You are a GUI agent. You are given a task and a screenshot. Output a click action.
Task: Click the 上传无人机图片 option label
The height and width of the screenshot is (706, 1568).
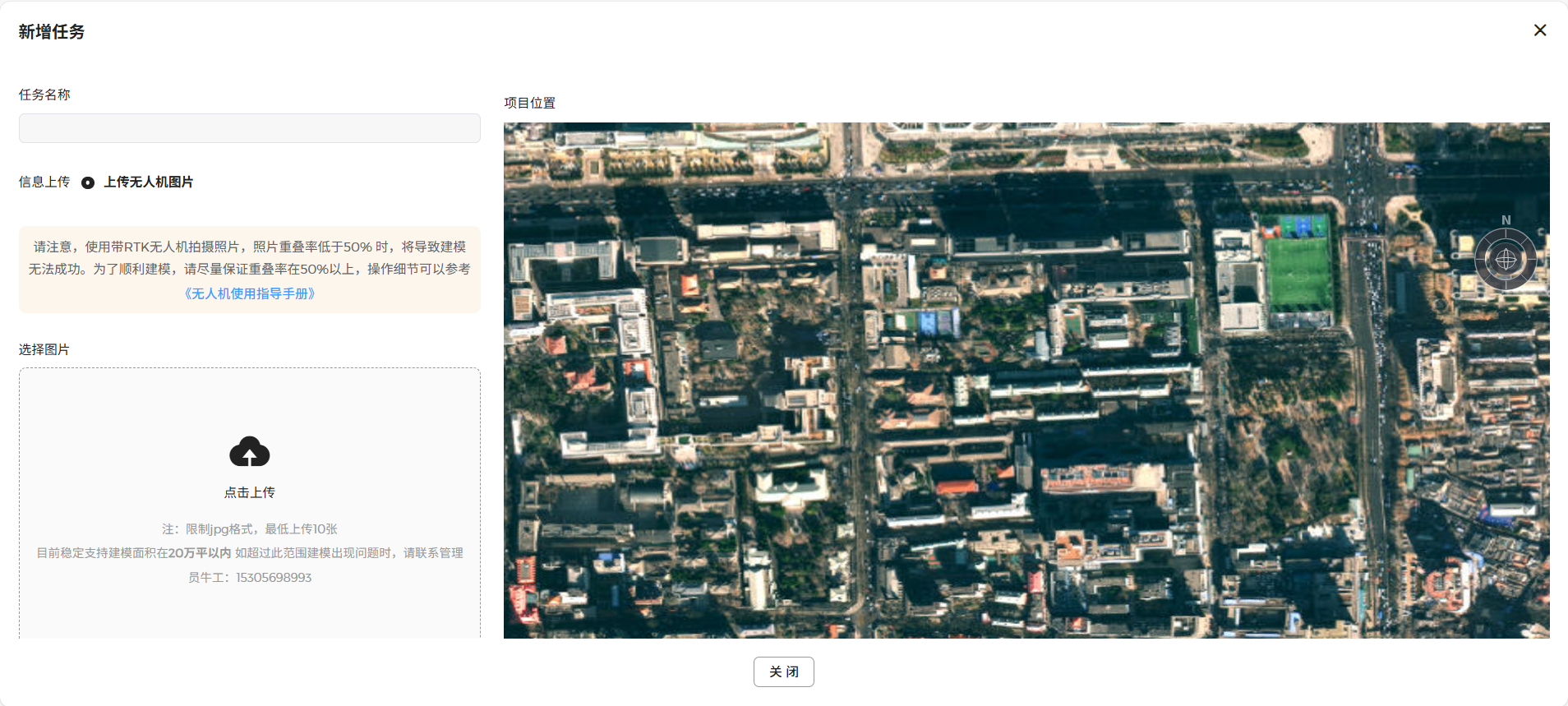click(149, 182)
